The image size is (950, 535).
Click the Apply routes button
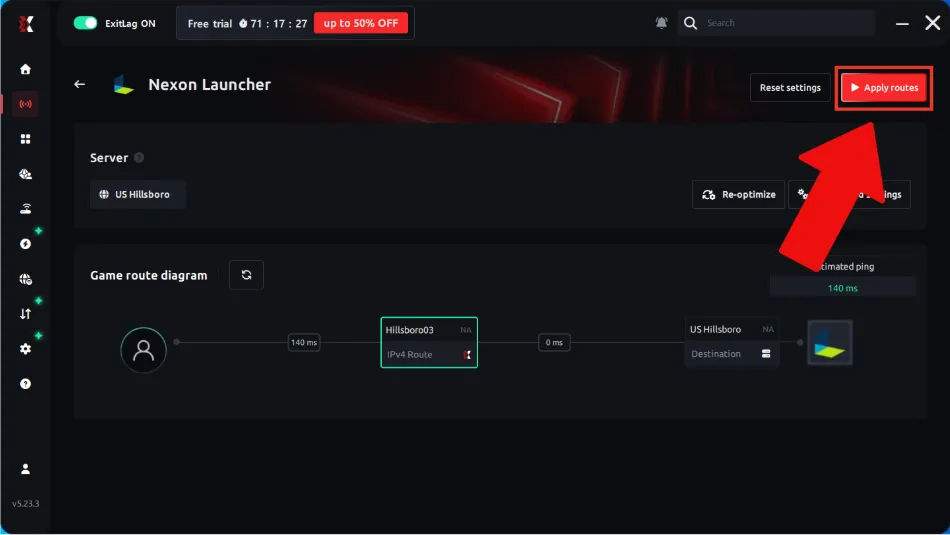click(884, 88)
